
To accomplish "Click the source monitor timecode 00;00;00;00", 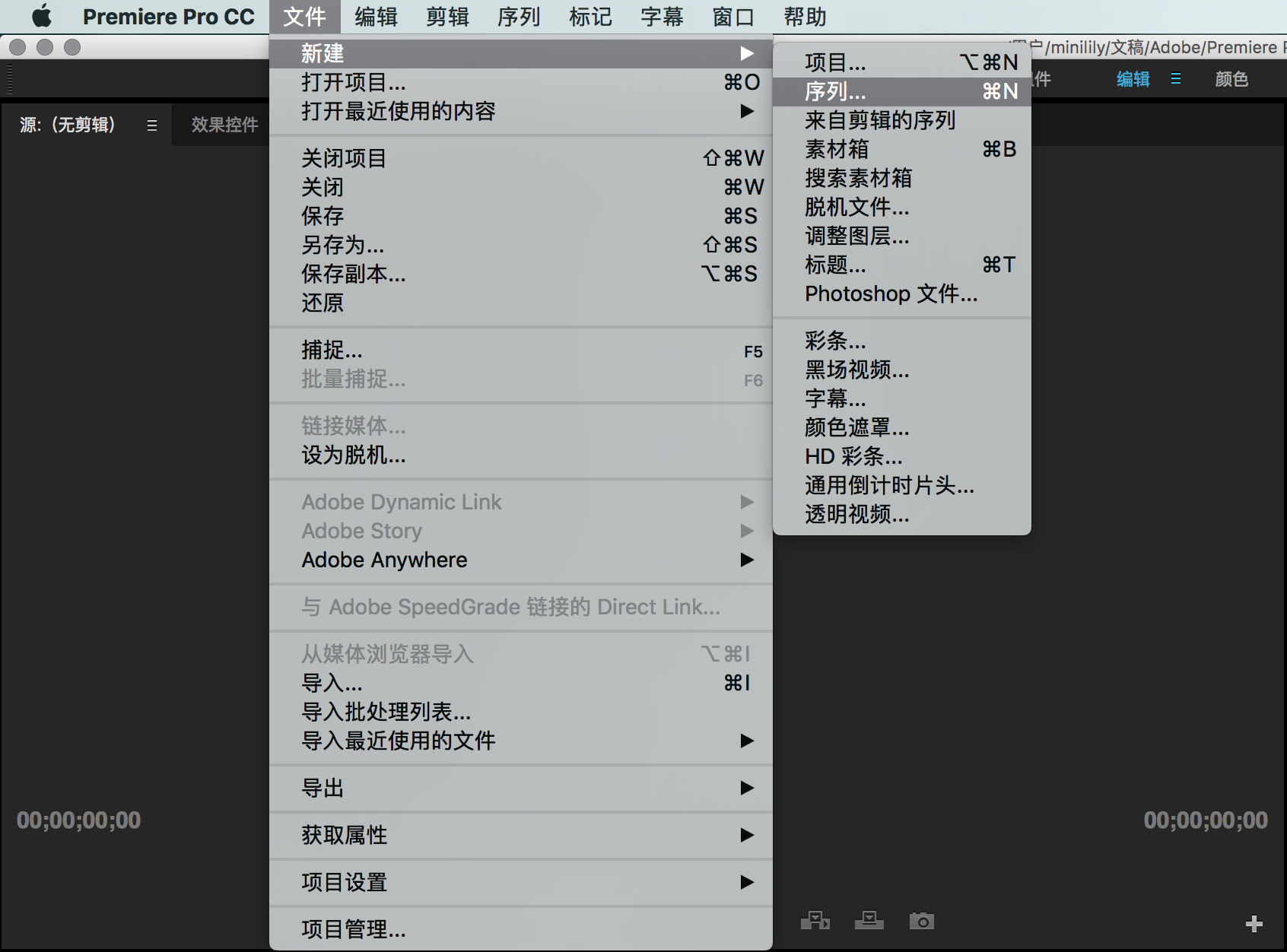I will tap(79, 820).
